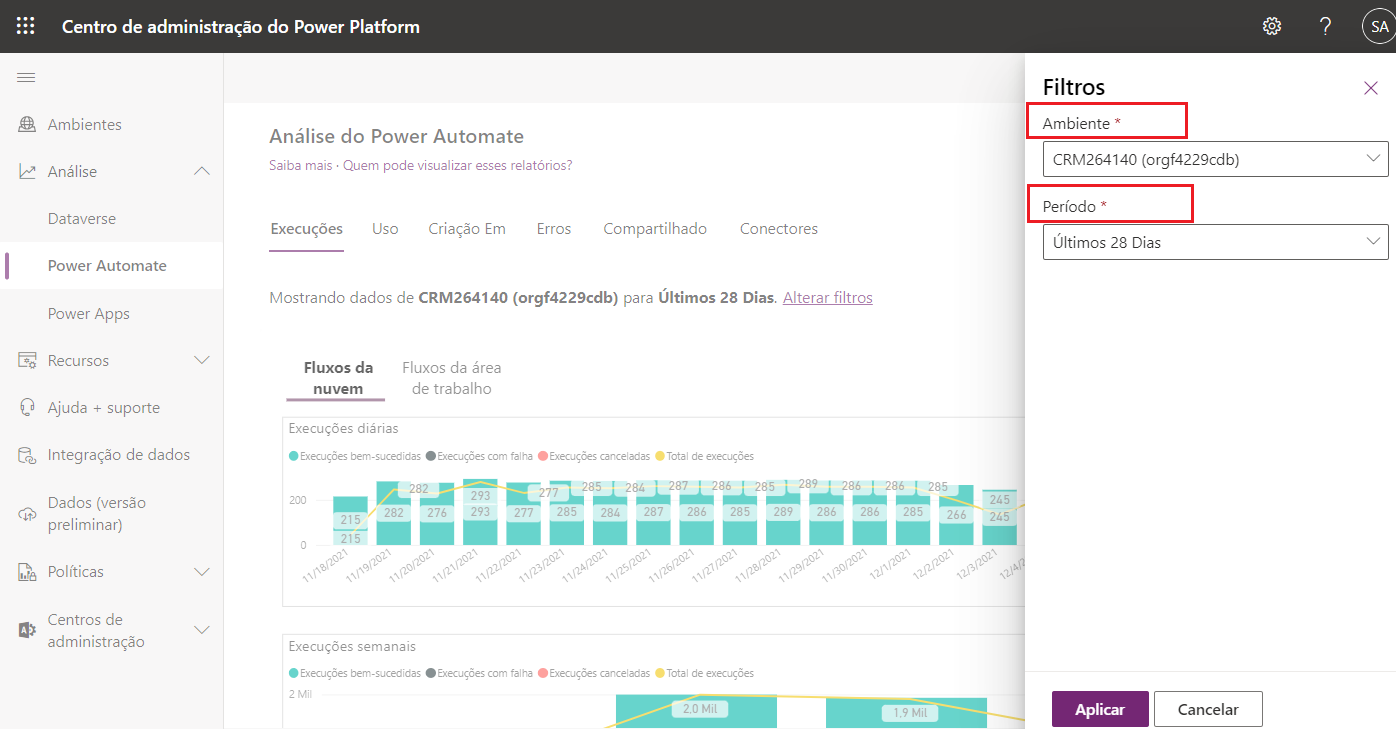Image resolution: width=1396 pixels, height=729 pixels.
Task: Select Fluxos da área de trabalho sub-tab
Action: tap(452, 378)
